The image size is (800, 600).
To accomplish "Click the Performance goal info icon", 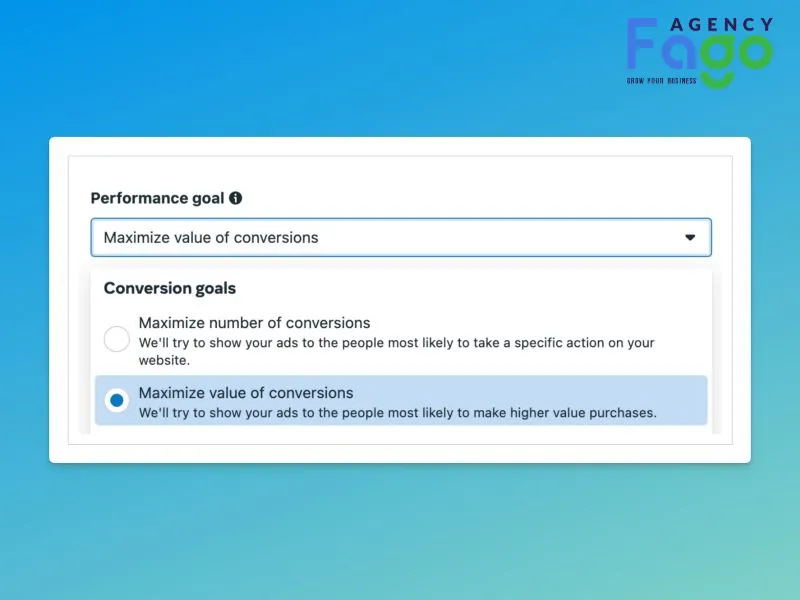I will (x=235, y=198).
